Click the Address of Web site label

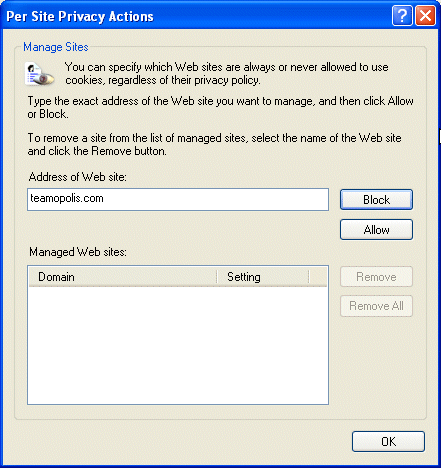pos(78,177)
